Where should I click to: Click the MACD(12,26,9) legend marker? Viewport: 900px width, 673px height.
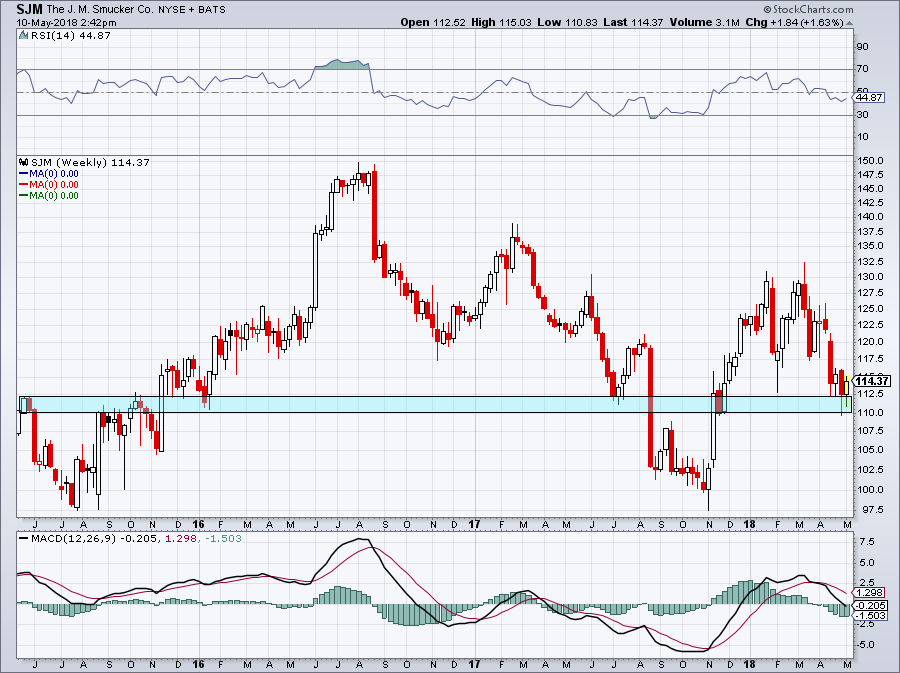24,540
